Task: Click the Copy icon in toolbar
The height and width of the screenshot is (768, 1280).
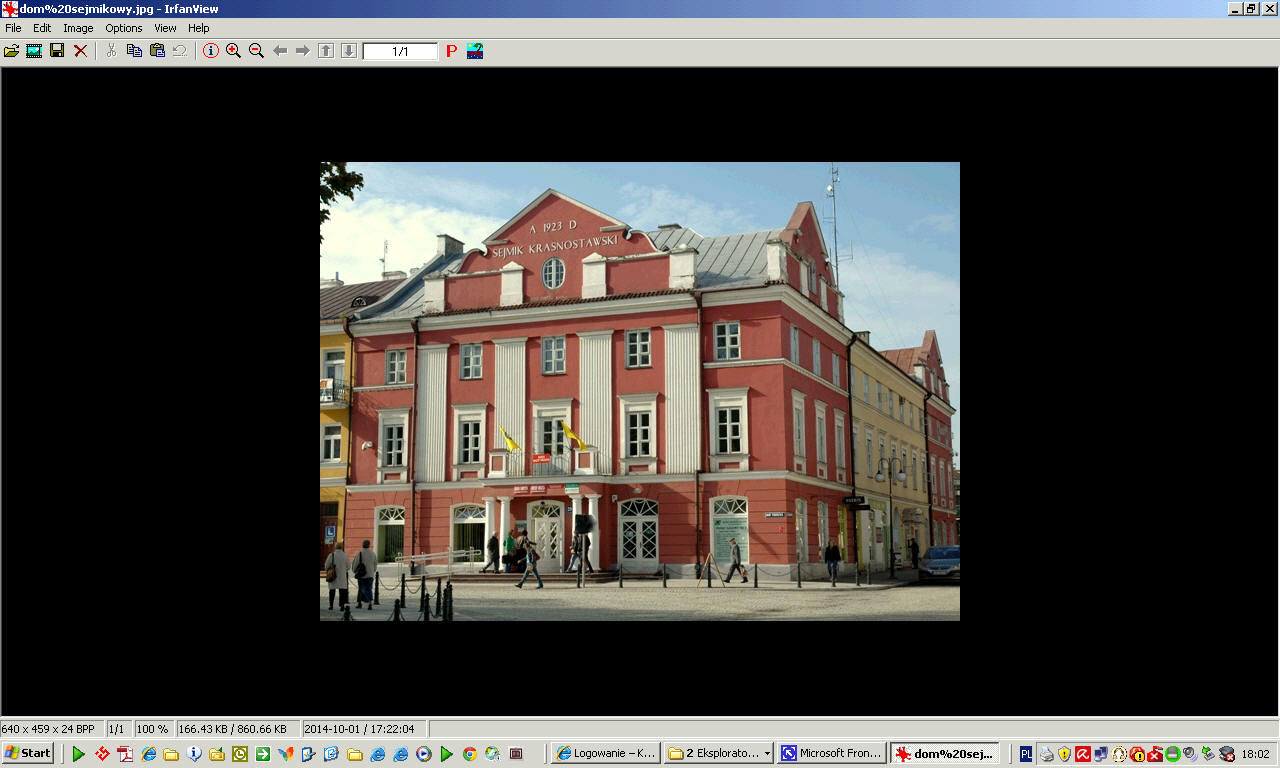Action: tap(134, 51)
